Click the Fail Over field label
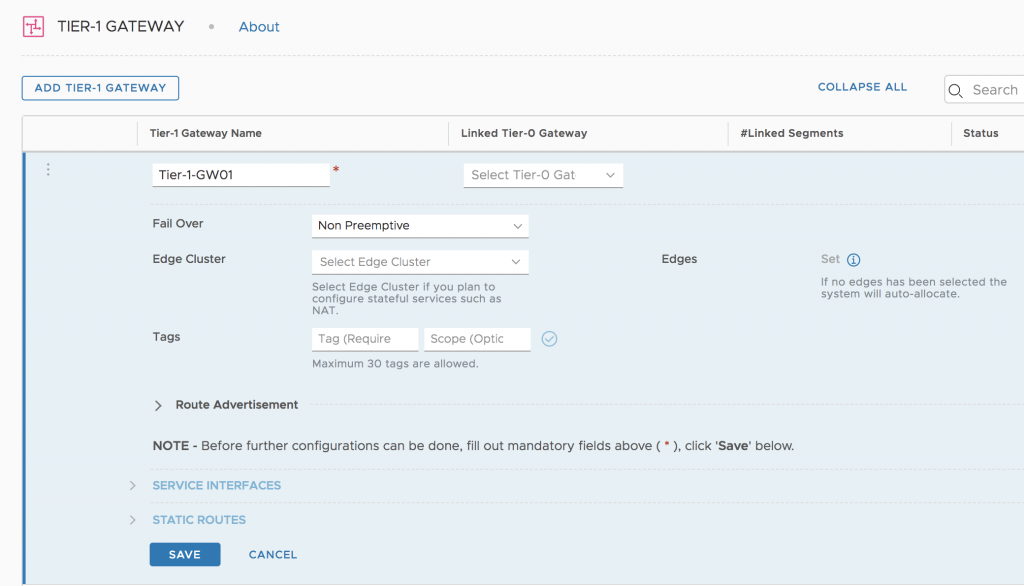The height and width of the screenshot is (586, 1024). point(178,223)
